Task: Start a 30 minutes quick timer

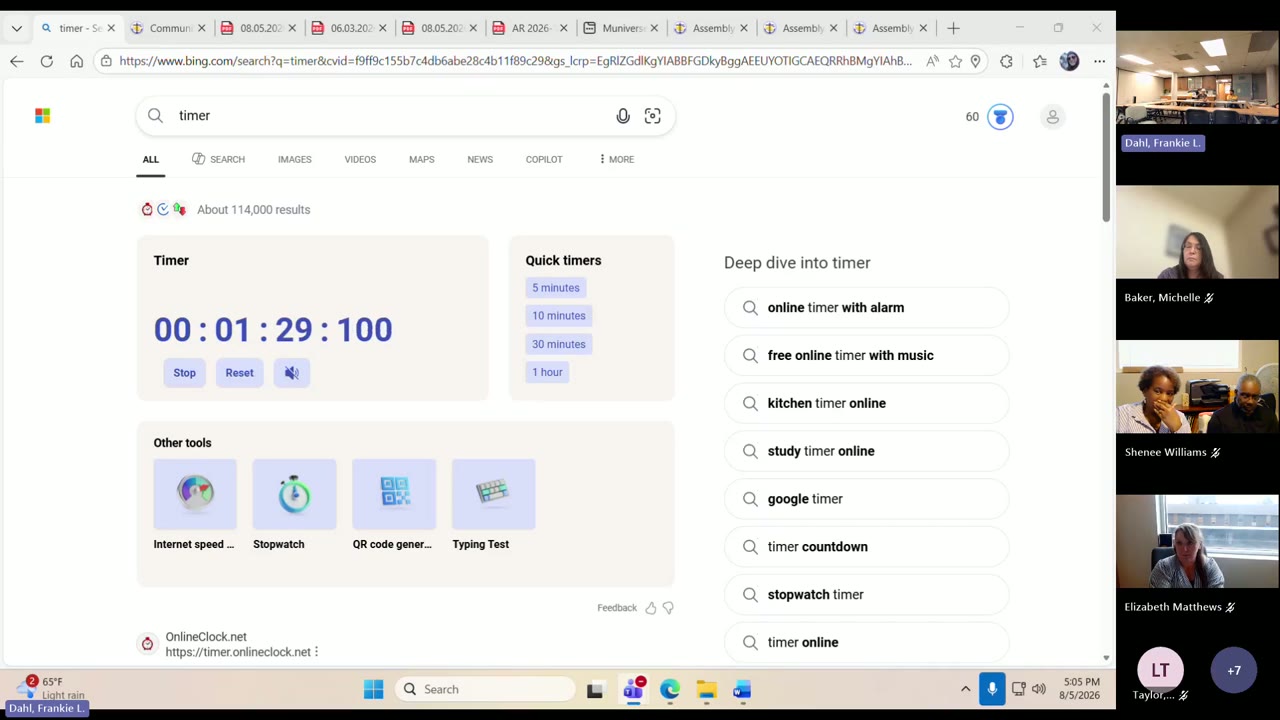Action: 558,344
